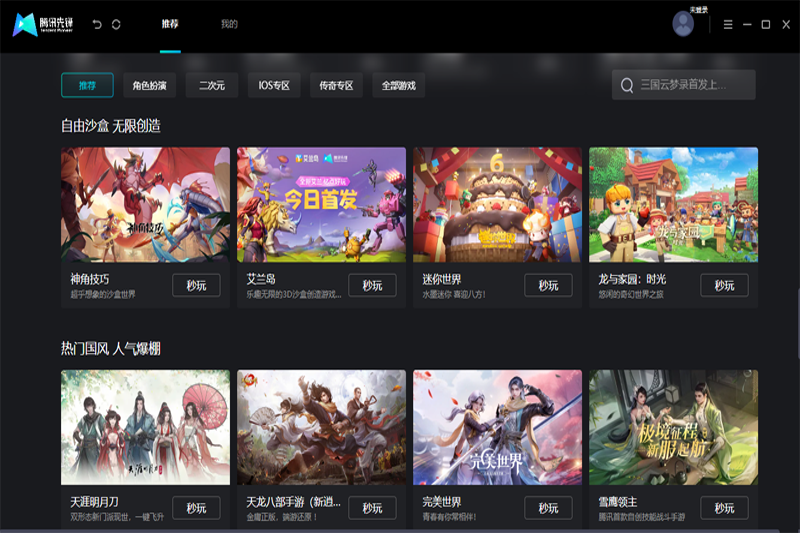Maximize the Tencent Pioneer window
Screen dimensions: 800x533
(x=766, y=24)
